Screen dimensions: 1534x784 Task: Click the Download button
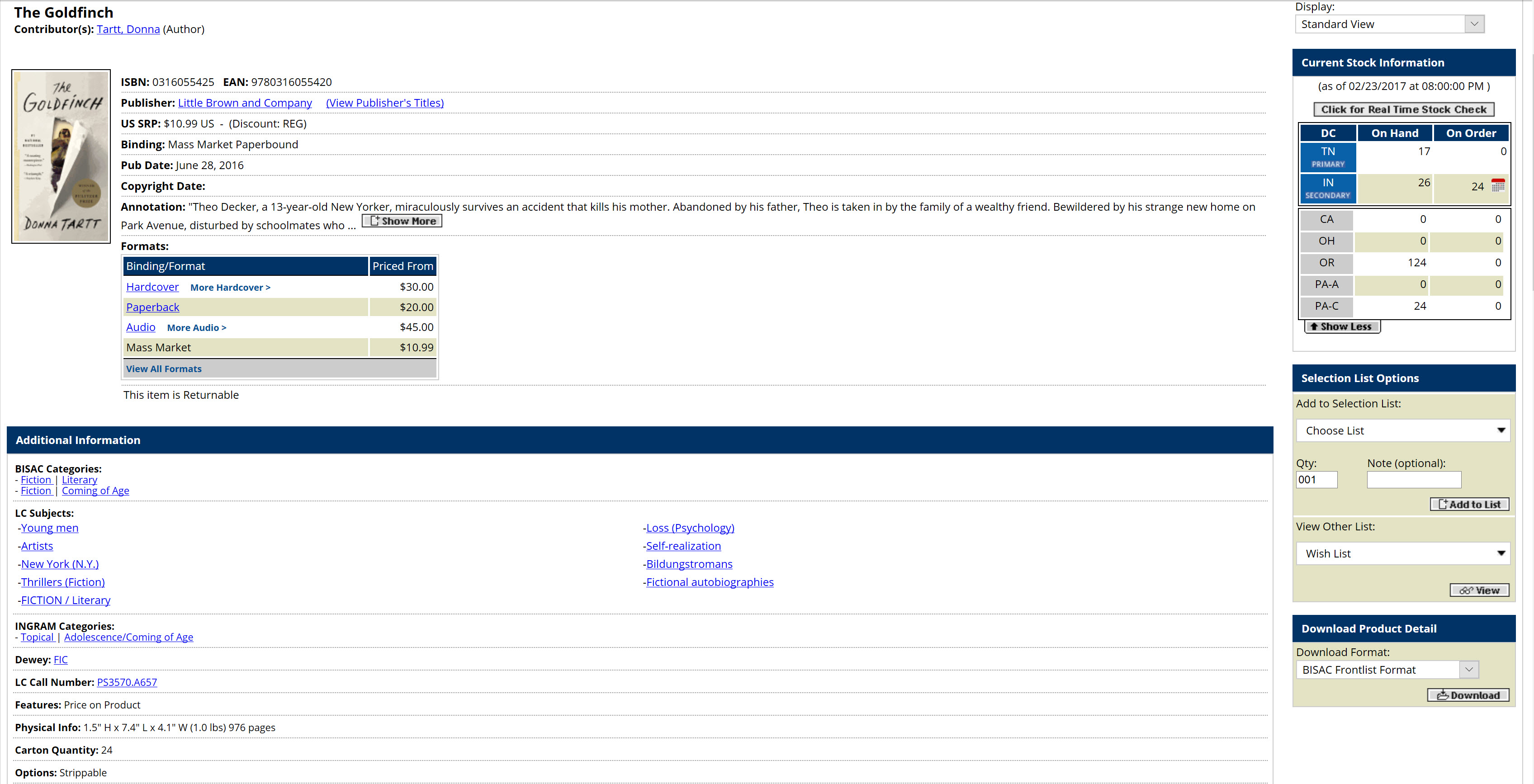point(1468,695)
